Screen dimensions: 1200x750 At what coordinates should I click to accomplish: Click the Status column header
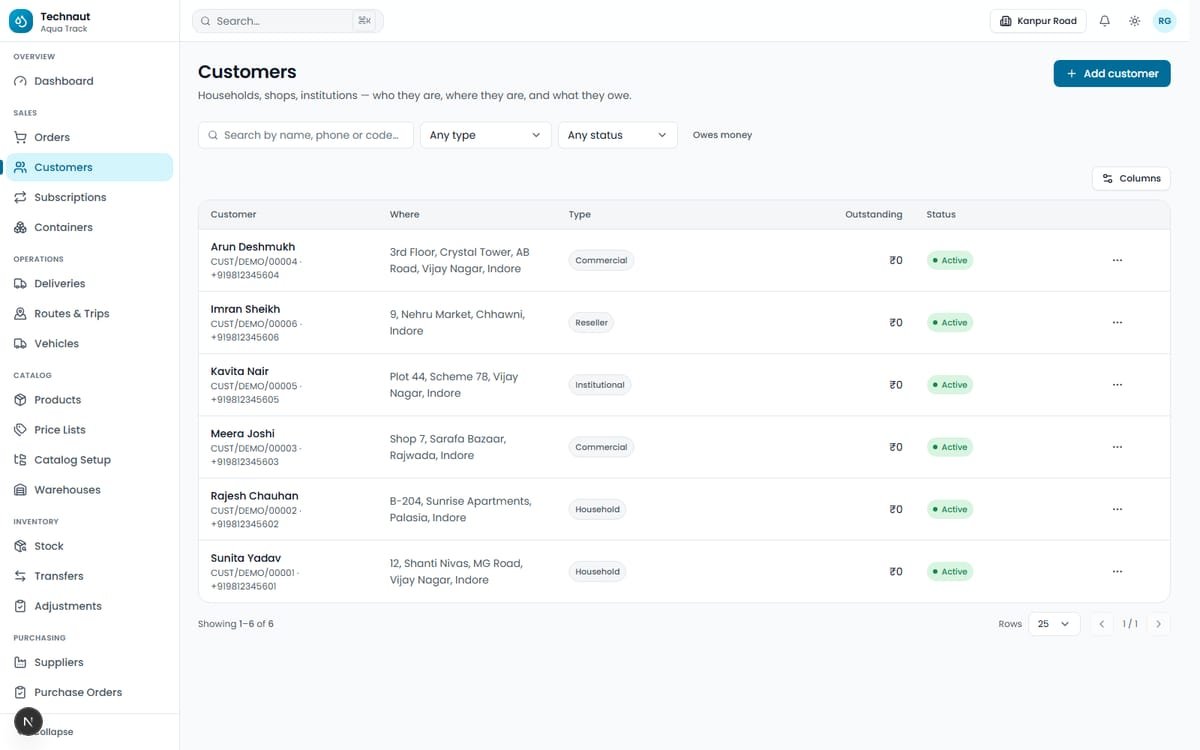(941, 214)
